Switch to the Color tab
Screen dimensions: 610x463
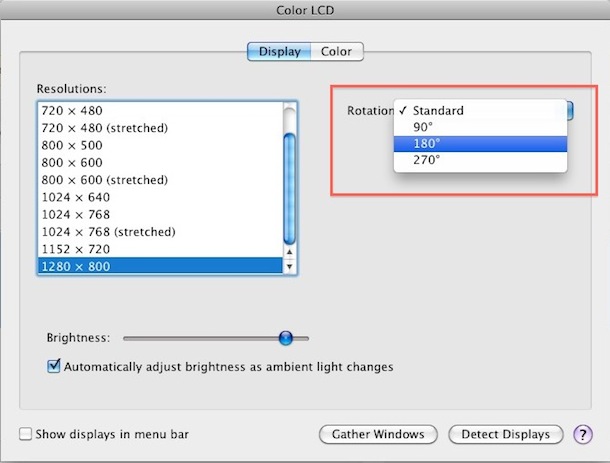pyautogui.click(x=337, y=52)
